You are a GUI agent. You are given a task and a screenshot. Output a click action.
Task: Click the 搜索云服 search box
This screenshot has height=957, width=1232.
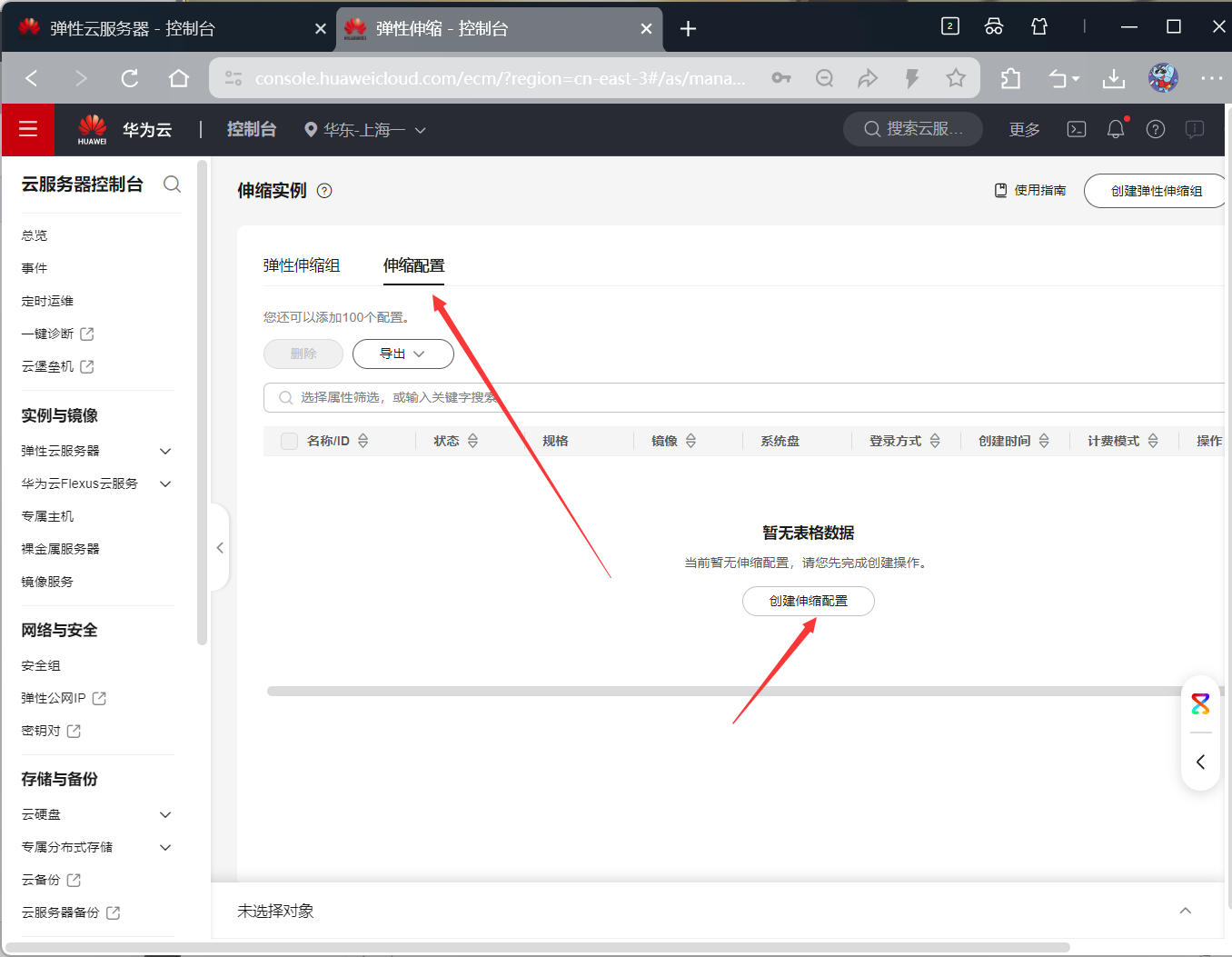click(x=913, y=129)
